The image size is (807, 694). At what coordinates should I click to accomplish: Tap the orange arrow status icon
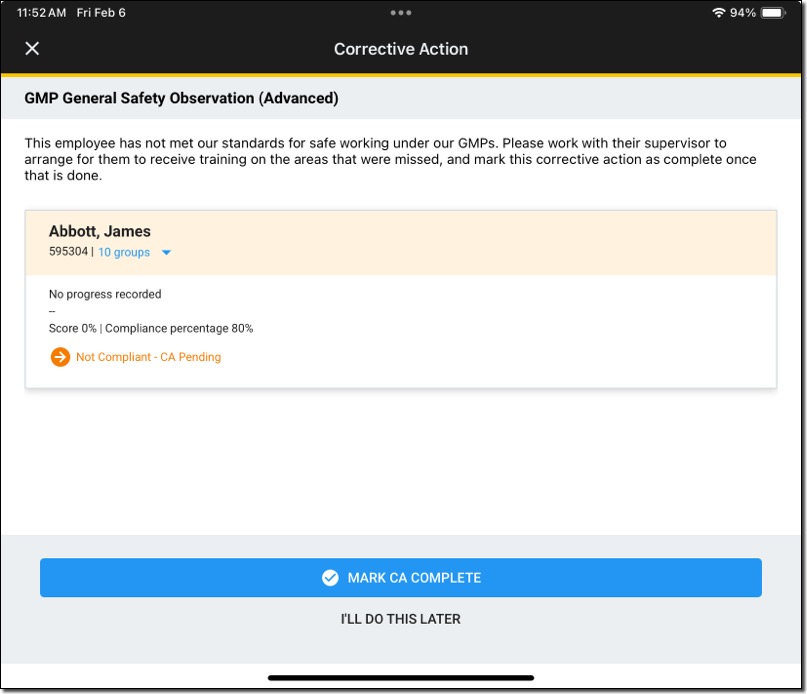pos(60,357)
